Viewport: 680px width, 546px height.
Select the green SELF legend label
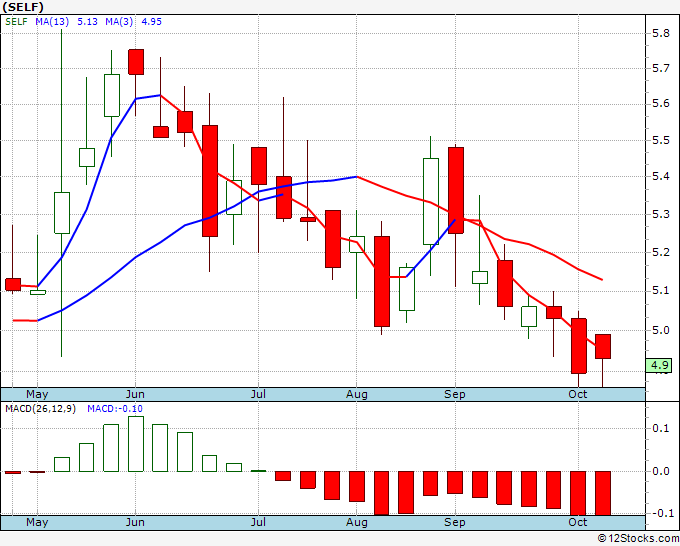16,22
